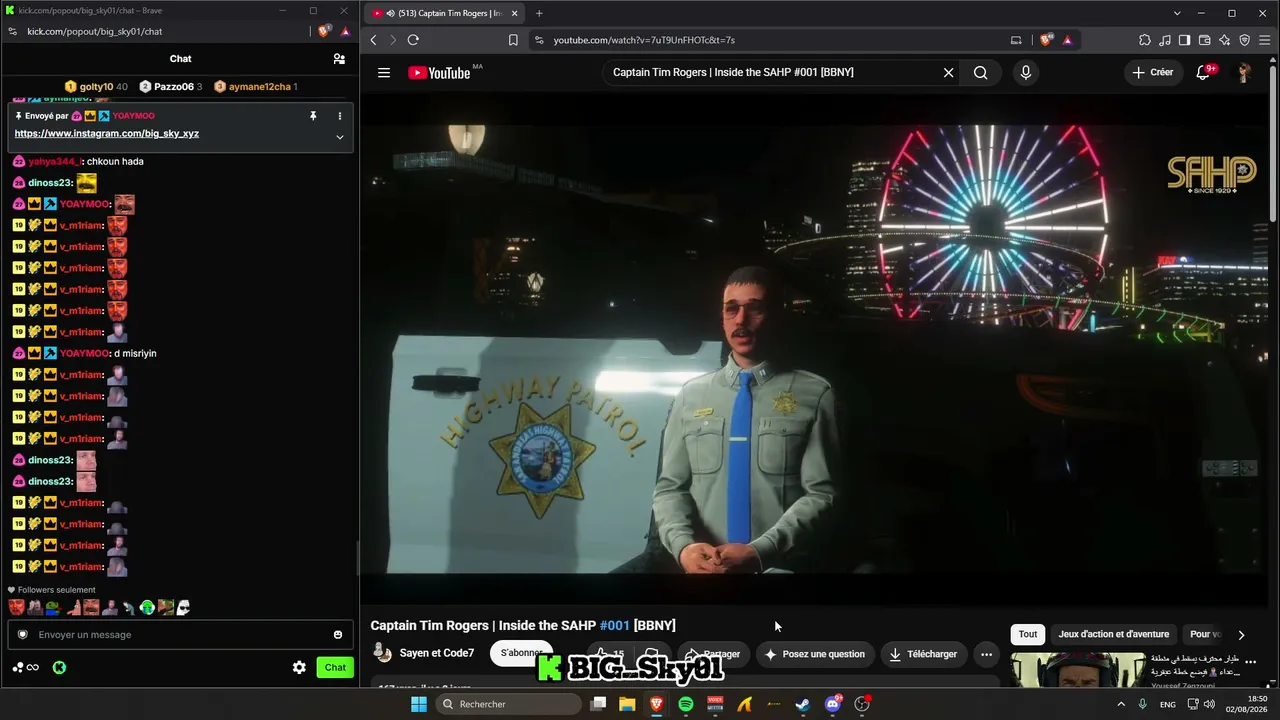The height and width of the screenshot is (720, 1280).
Task: Open the YouTube guide hamburger menu
Action: pyautogui.click(x=384, y=72)
